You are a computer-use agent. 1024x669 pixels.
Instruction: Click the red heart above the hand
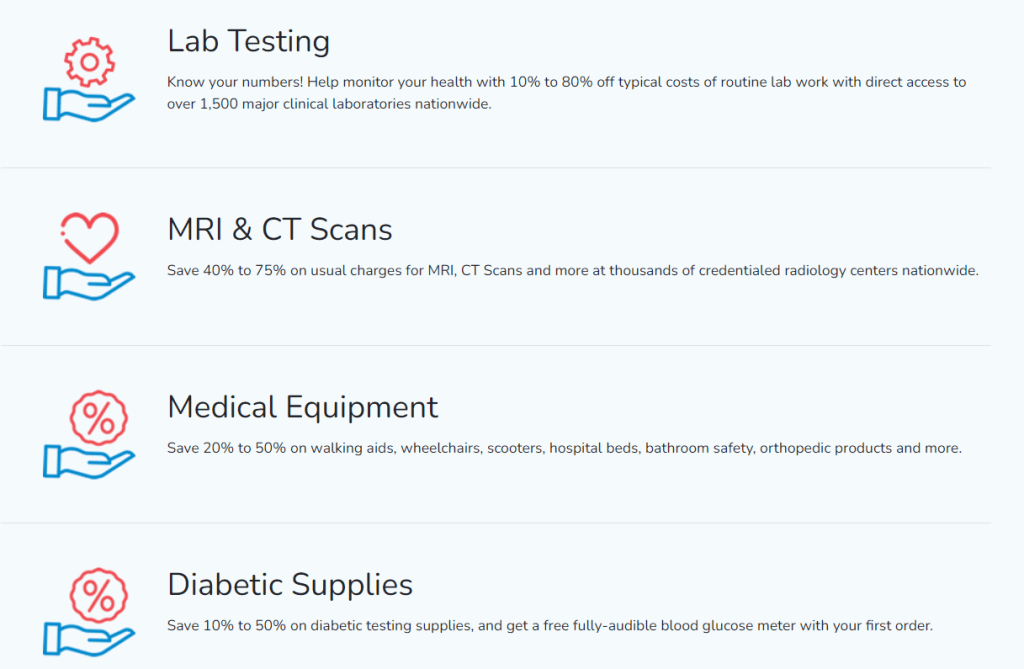click(89, 238)
